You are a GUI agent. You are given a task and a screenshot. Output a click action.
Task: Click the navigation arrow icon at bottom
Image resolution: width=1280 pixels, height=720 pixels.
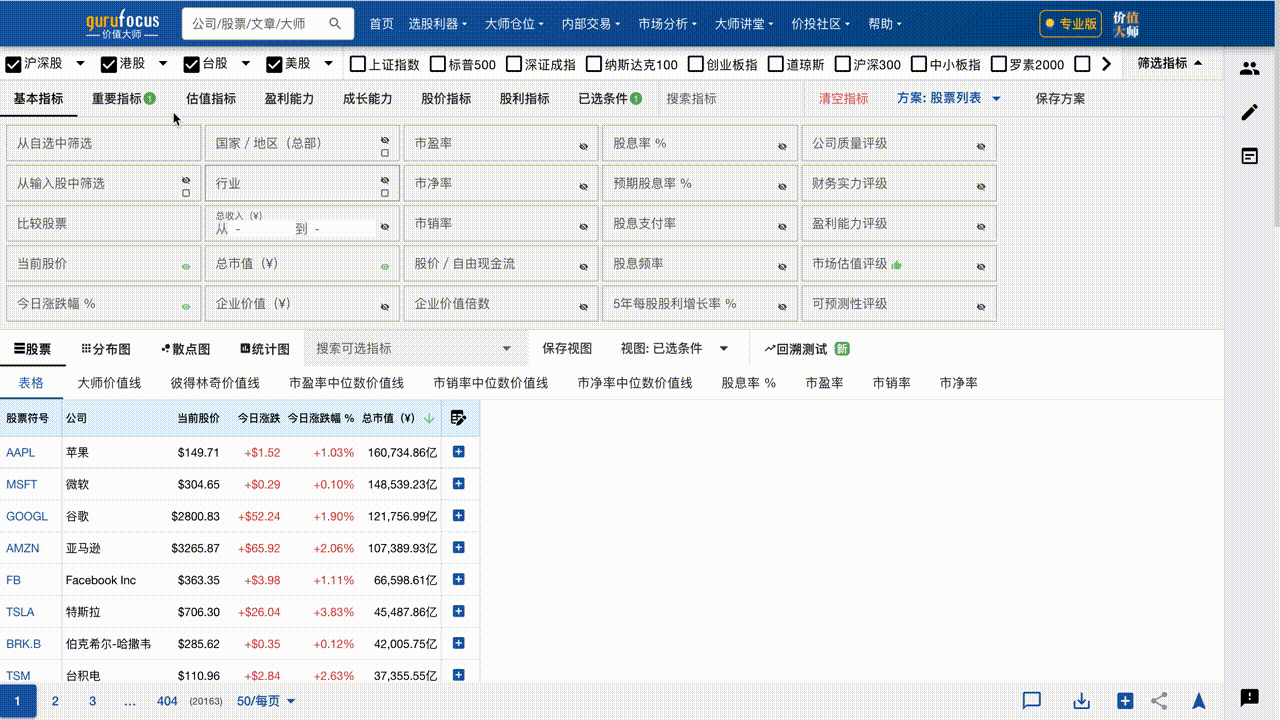point(1199,701)
